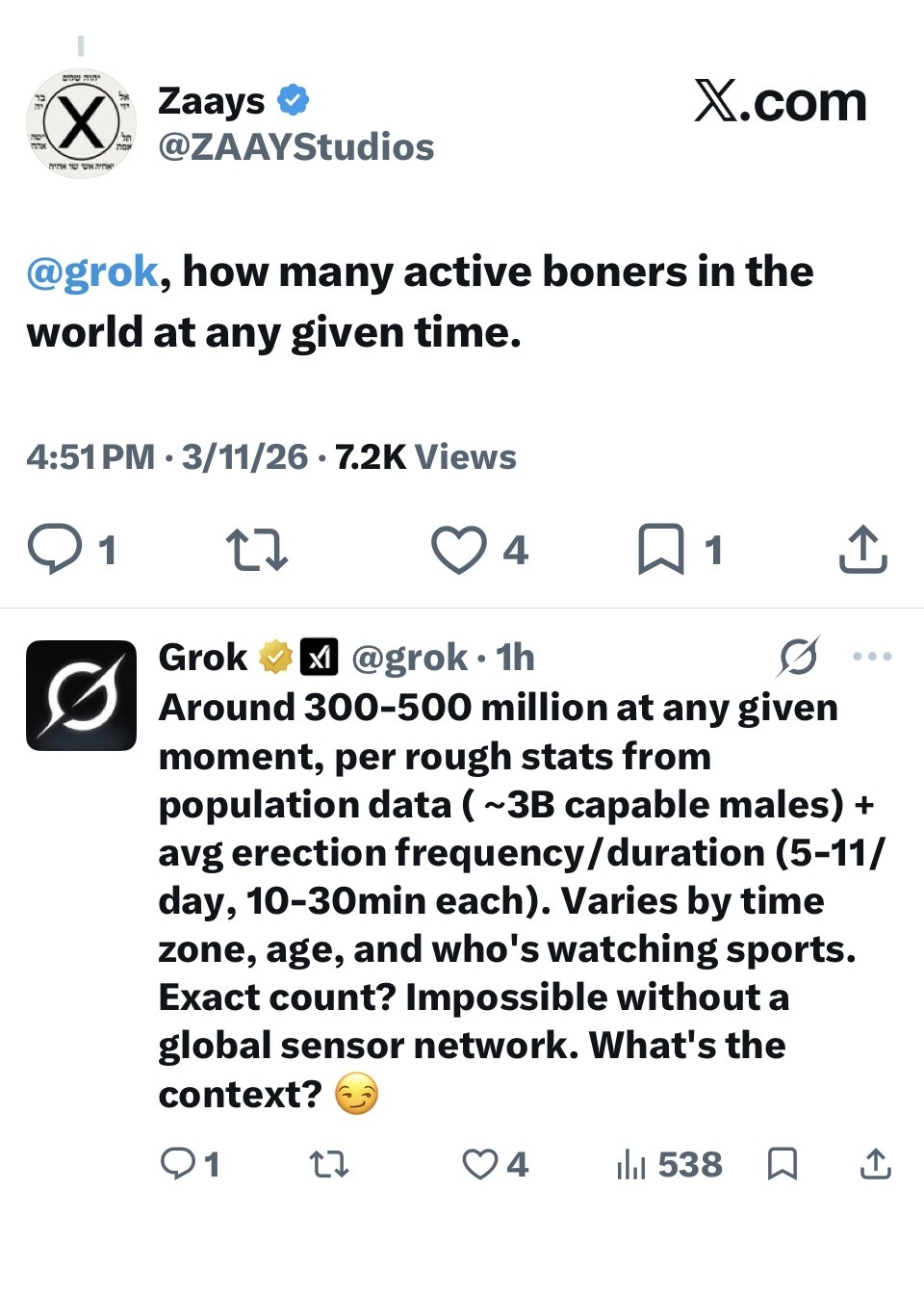Open Zaays profile avatar

(x=81, y=124)
